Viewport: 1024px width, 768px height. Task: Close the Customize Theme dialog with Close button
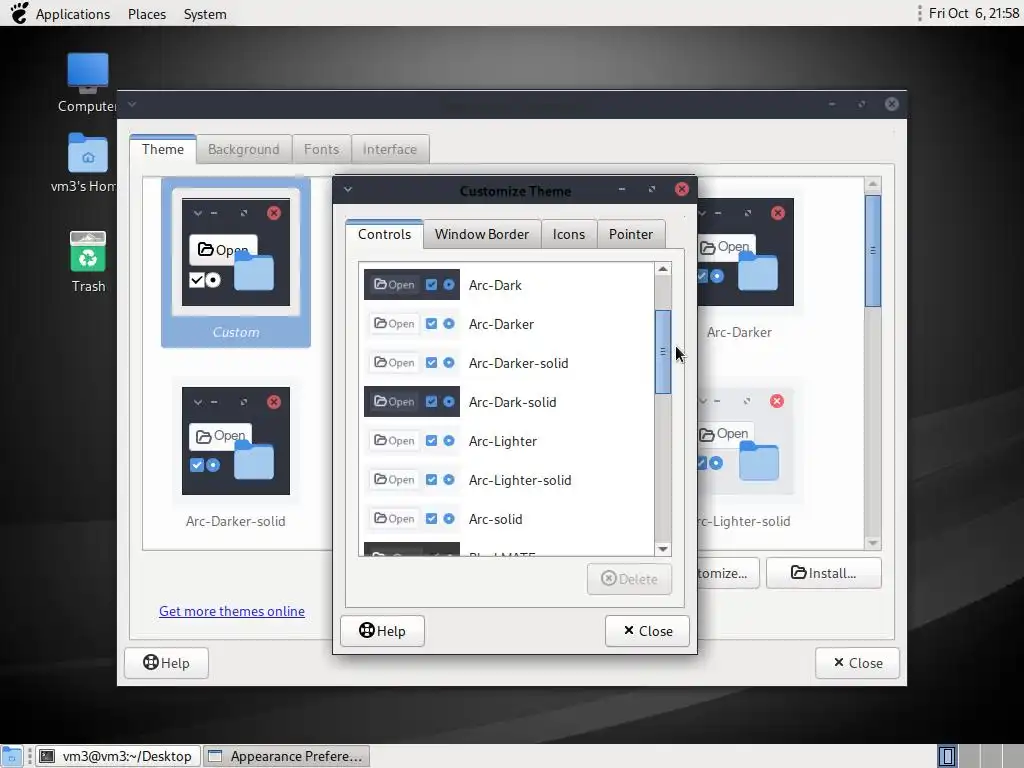(647, 631)
